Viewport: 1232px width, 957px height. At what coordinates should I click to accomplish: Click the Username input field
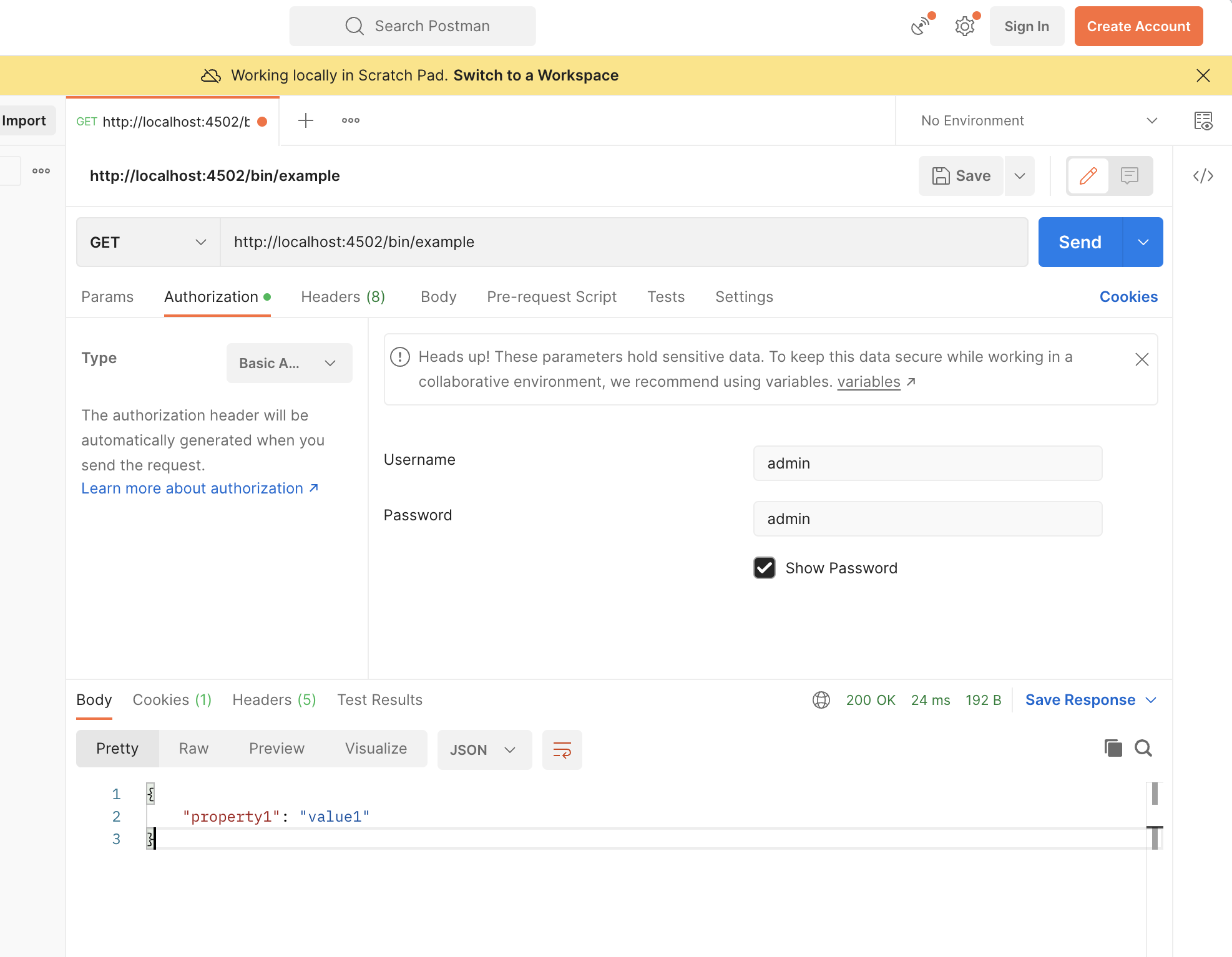(x=927, y=464)
